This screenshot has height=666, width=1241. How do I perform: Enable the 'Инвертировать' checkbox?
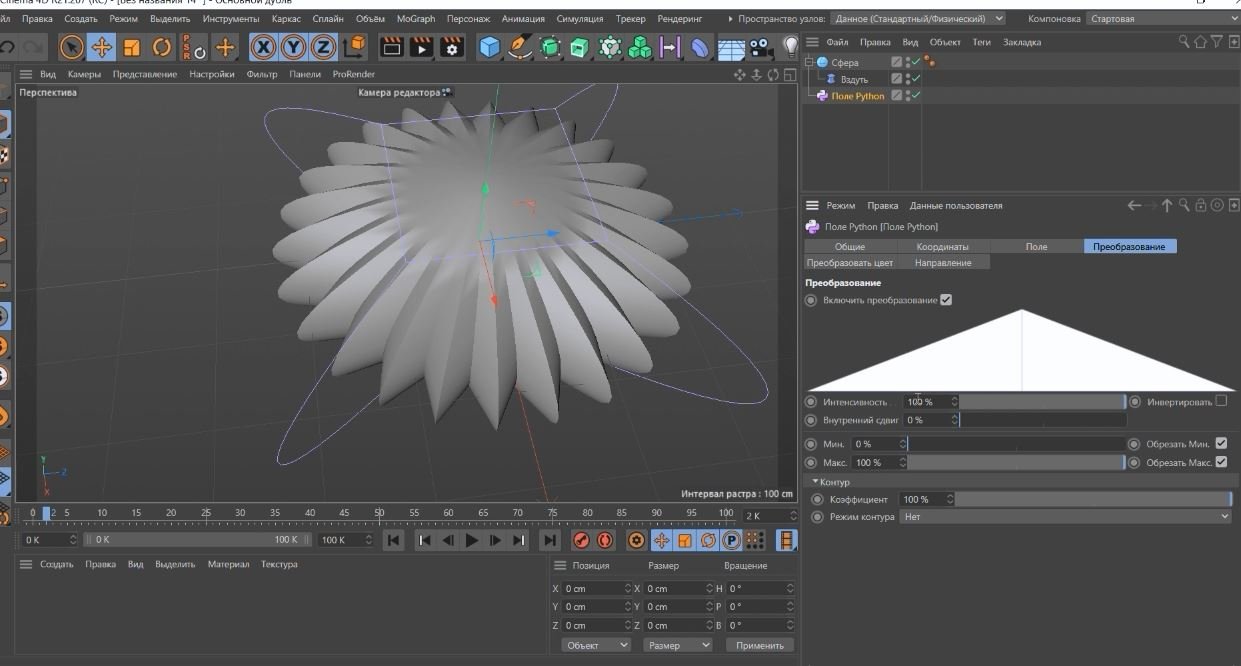(x=1221, y=401)
